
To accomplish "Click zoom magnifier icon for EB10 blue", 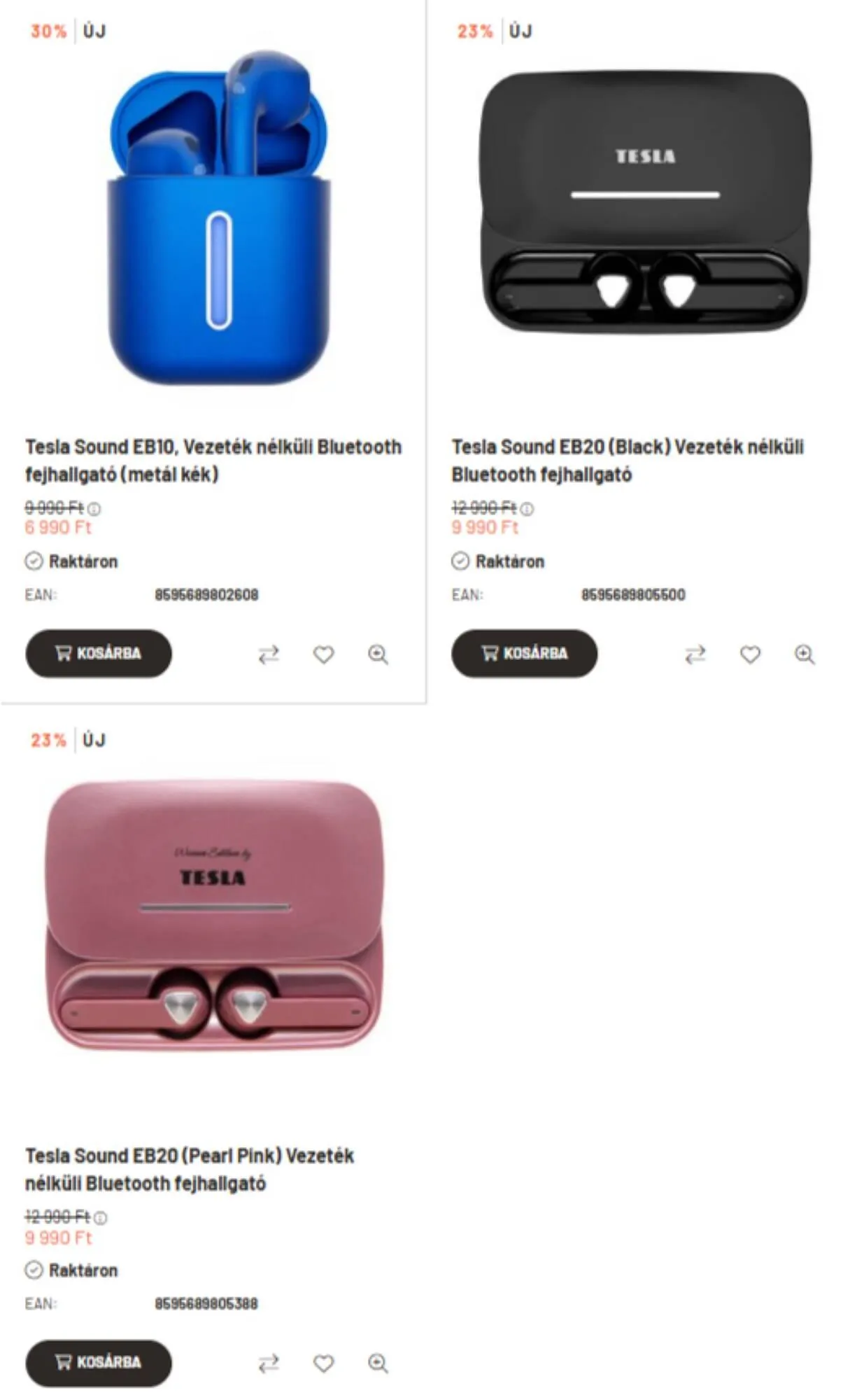I will 378,654.
